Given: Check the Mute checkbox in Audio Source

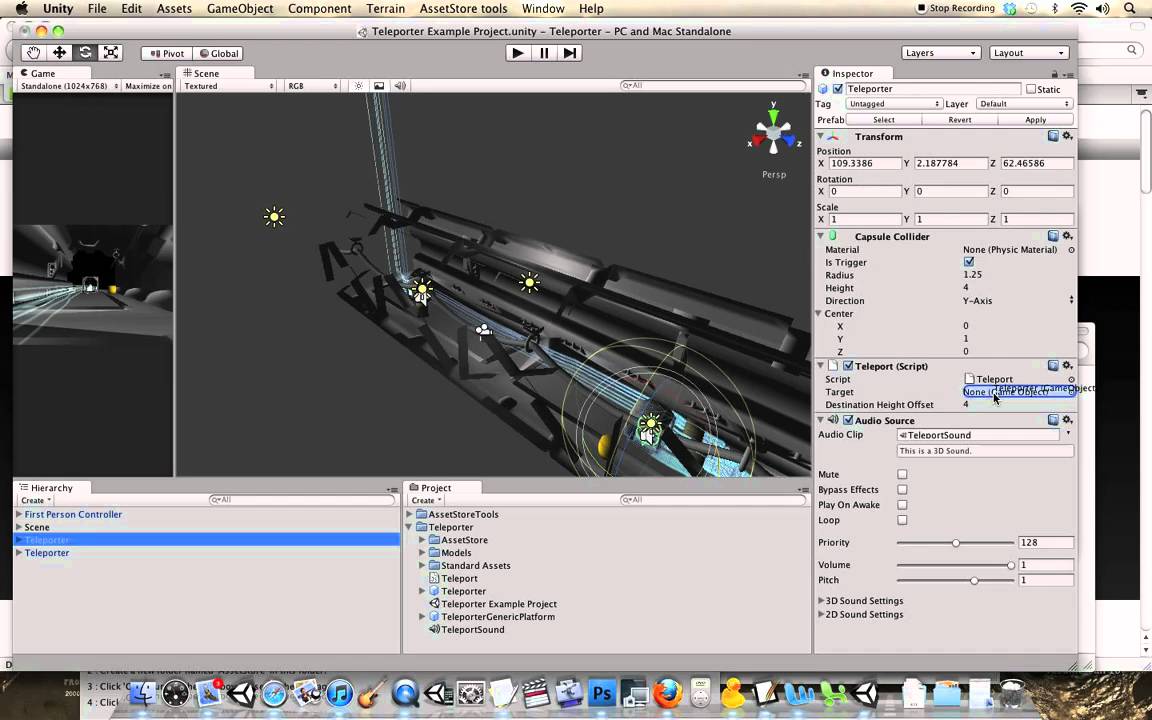Looking at the screenshot, I should tap(903, 474).
